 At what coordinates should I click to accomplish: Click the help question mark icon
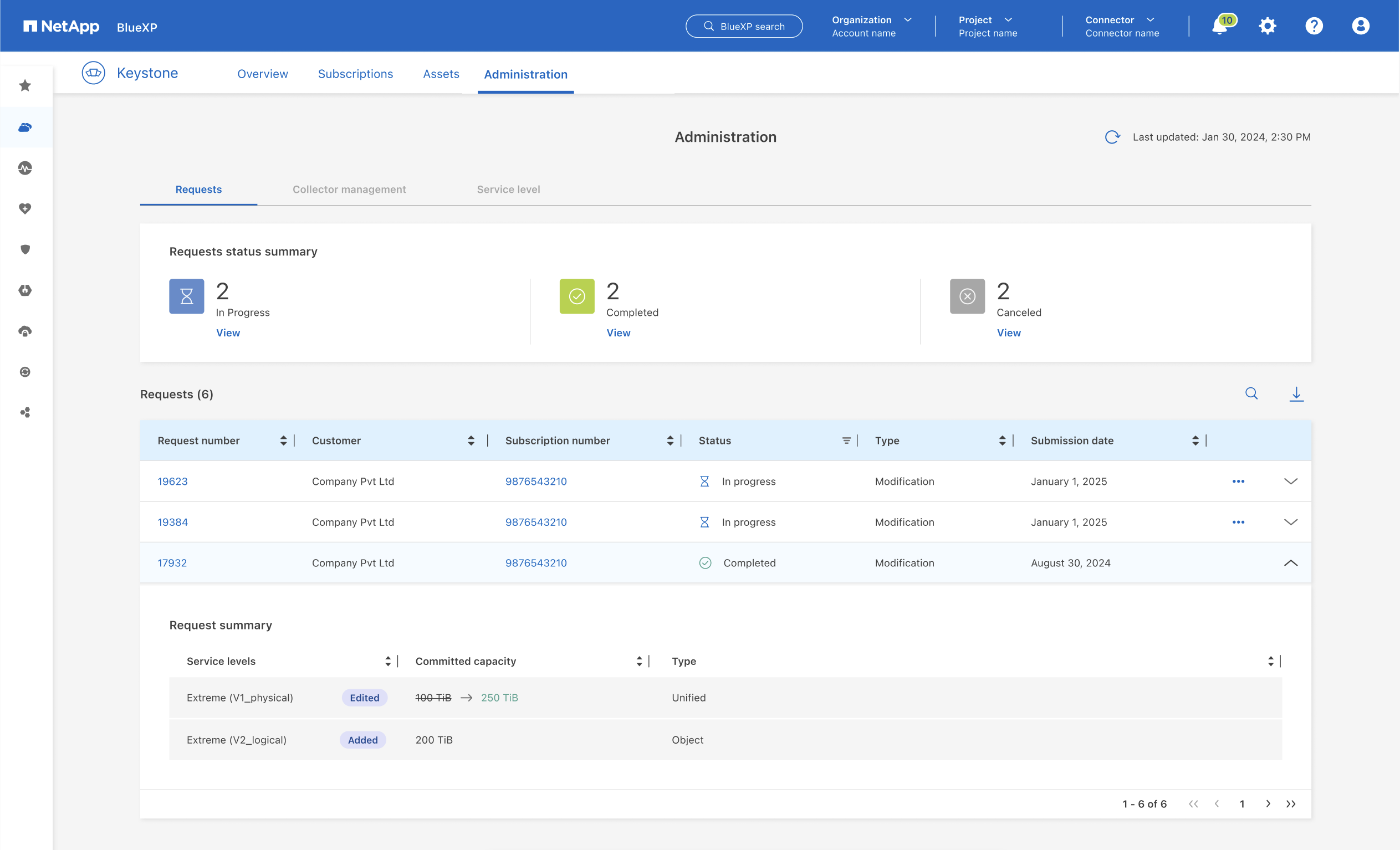click(x=1314, y=26)
